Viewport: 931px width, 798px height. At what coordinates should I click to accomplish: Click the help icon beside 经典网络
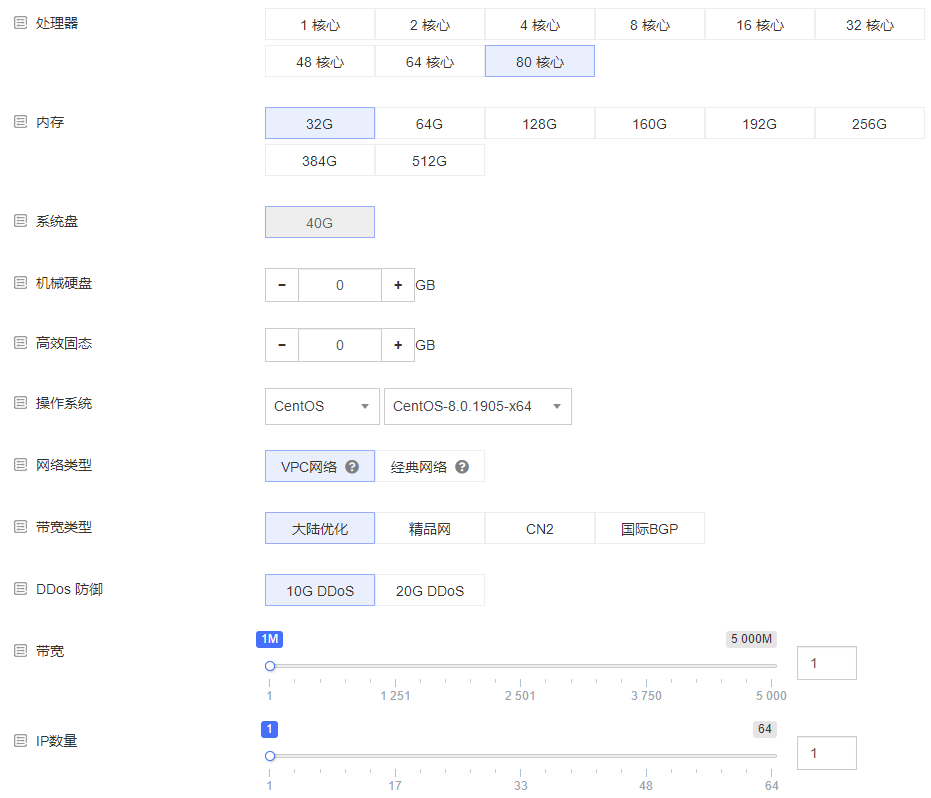461,466
